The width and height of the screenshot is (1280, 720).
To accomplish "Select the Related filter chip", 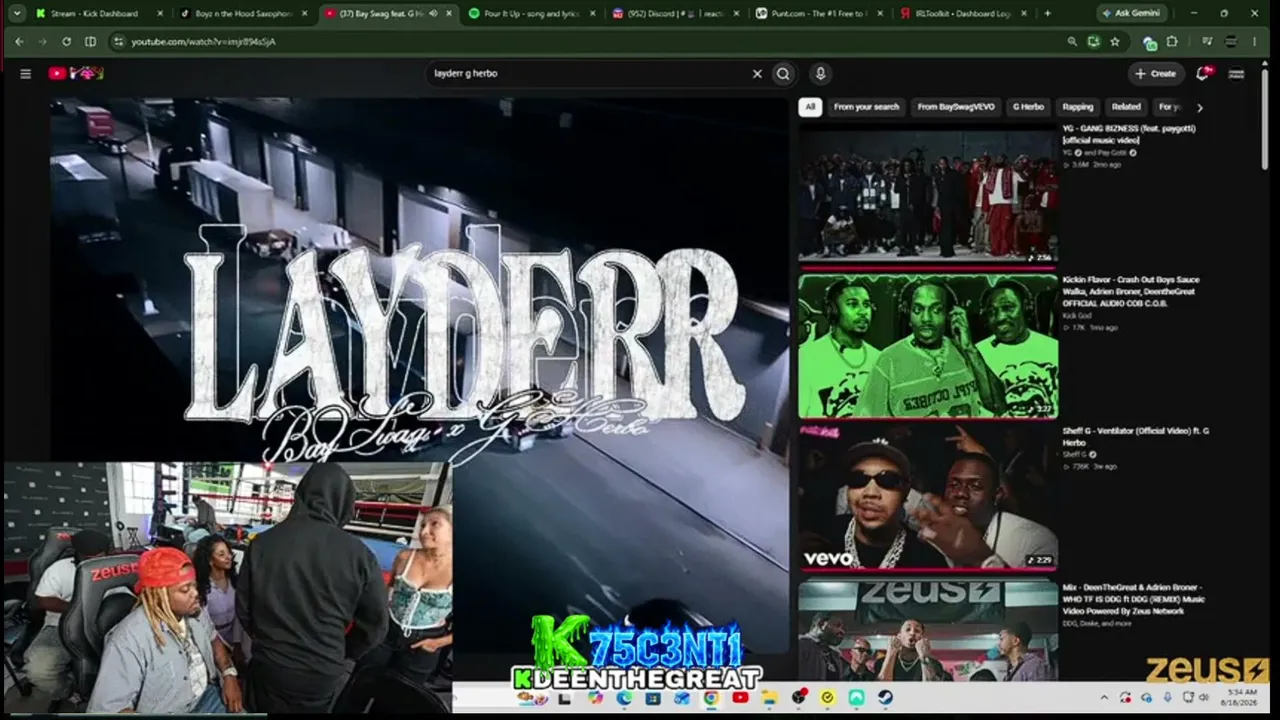I will click(1126, 107).
